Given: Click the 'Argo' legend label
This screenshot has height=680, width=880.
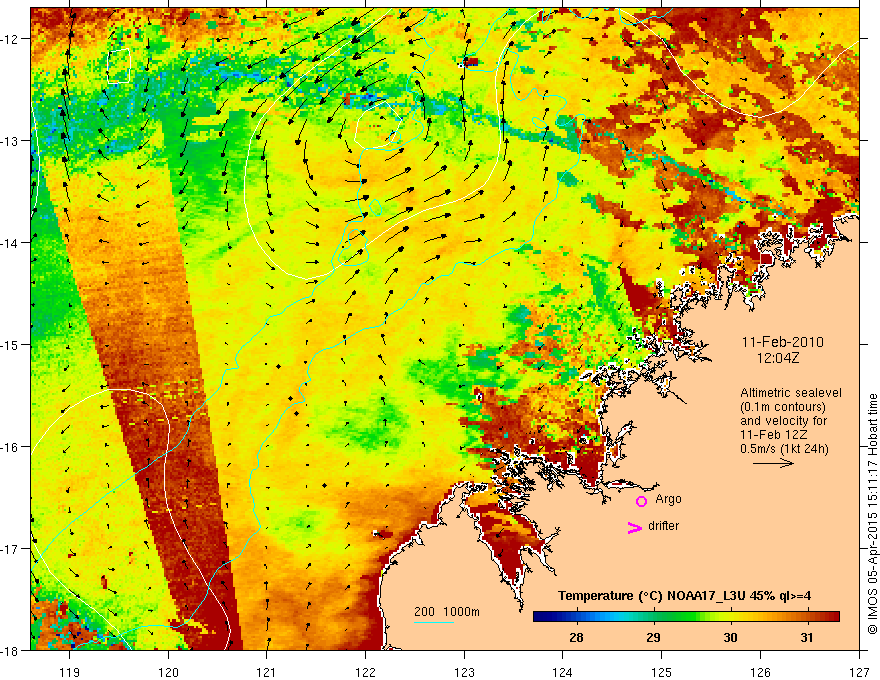Looking at the screenshot, I should pyautogui.click(x=668, y=499).
